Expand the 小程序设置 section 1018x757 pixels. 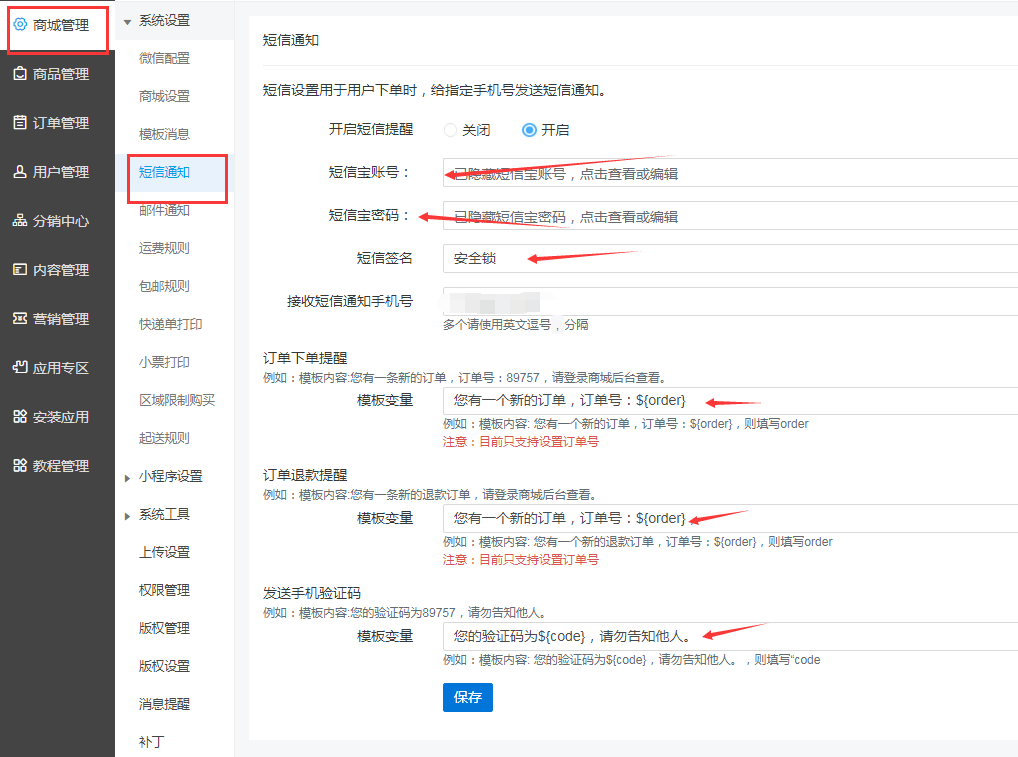tap(127, 477)
